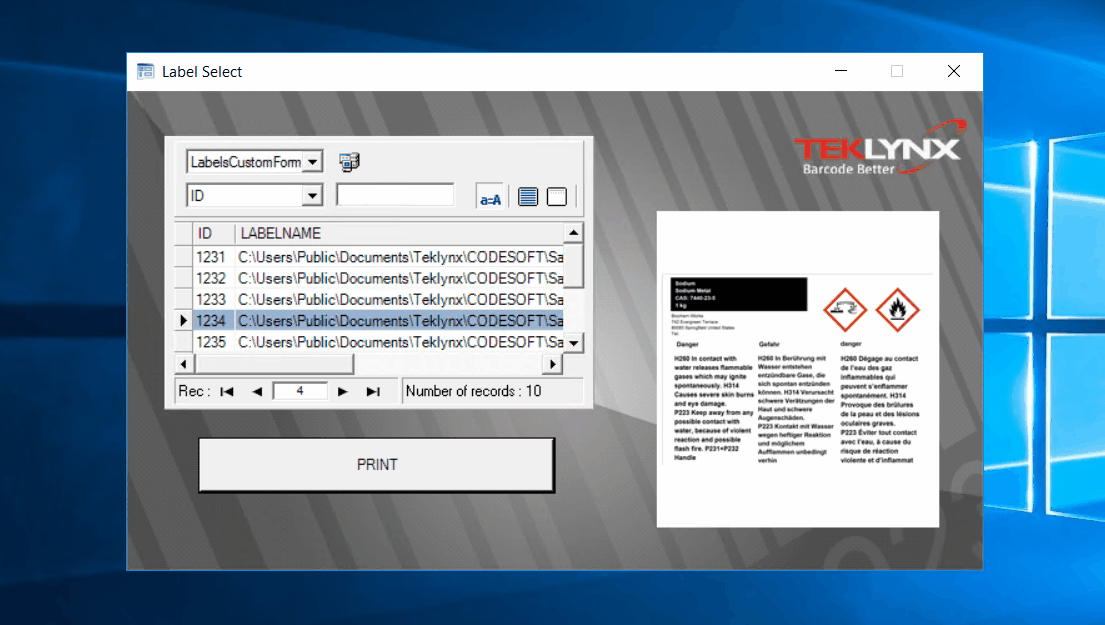Viewport: 1105px width, 625px height.
Task: Click the horizontal scroll right arrow
Action: coord(552,364)
